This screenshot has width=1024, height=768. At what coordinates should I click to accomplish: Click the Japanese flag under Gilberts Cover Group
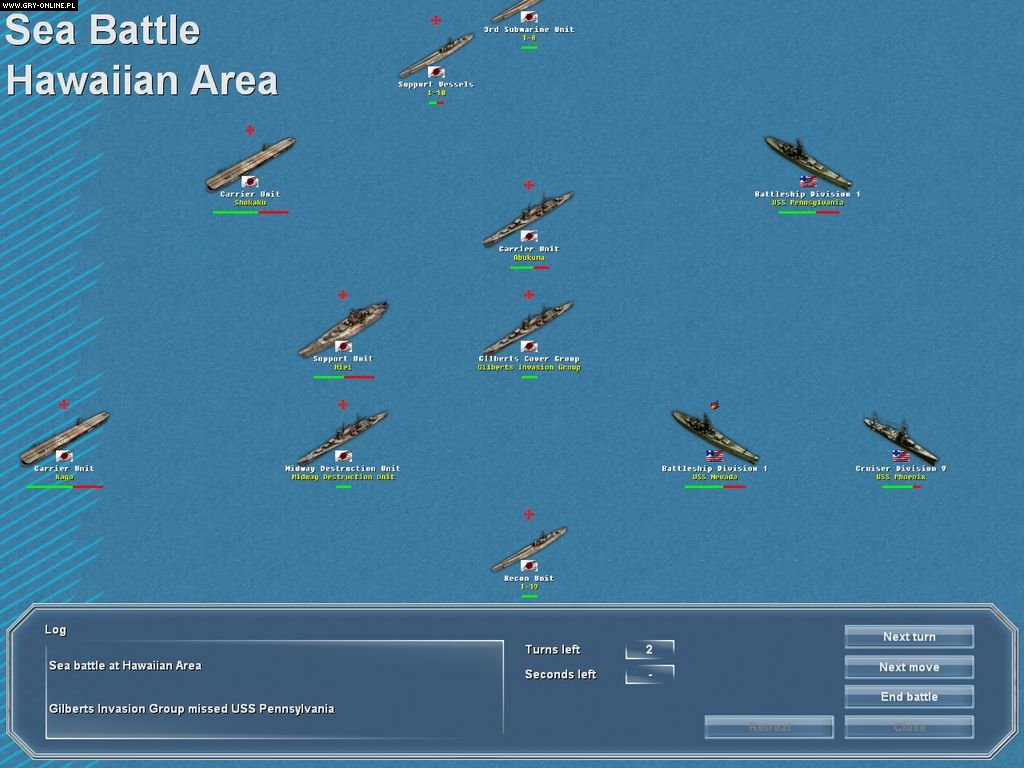click(529, 347)
